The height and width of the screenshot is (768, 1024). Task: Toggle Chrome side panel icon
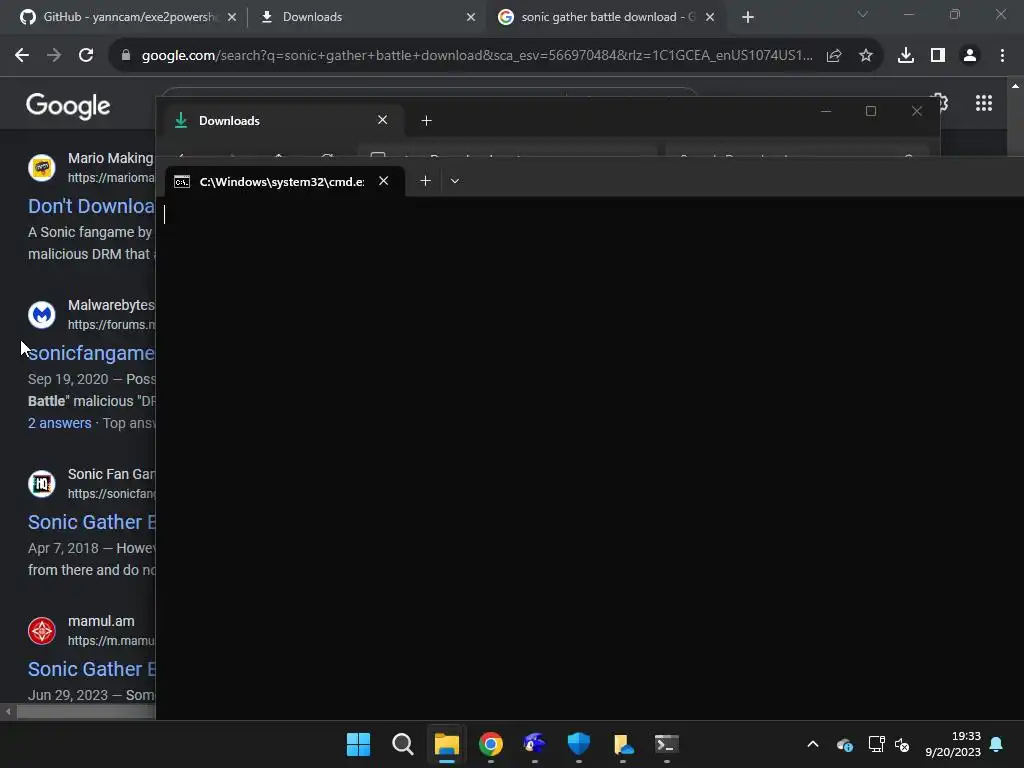pos(938,56)
